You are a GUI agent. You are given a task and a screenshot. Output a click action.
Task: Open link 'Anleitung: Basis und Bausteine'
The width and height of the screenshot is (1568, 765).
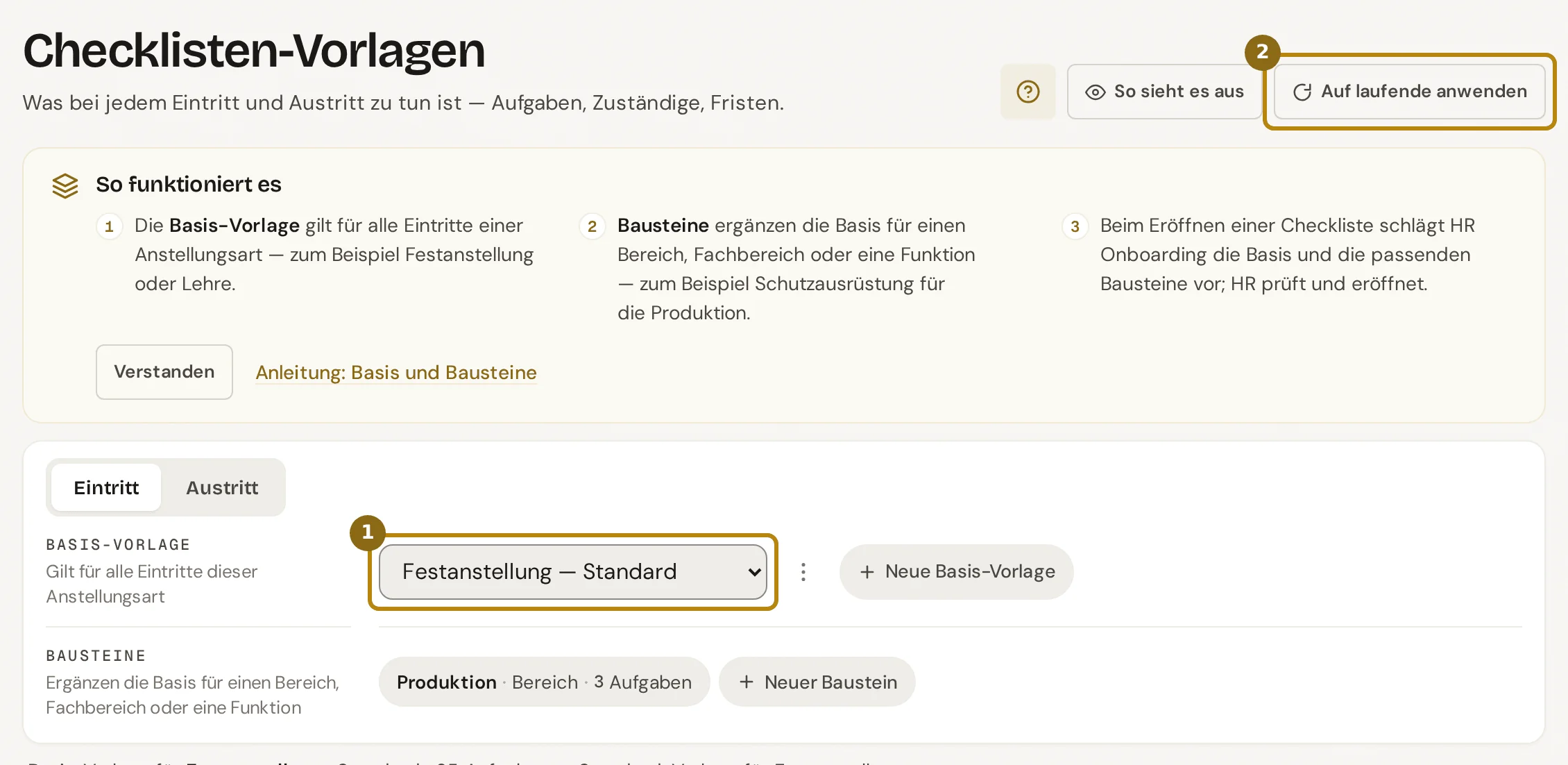pyautogui.click(x=396, y=373)
